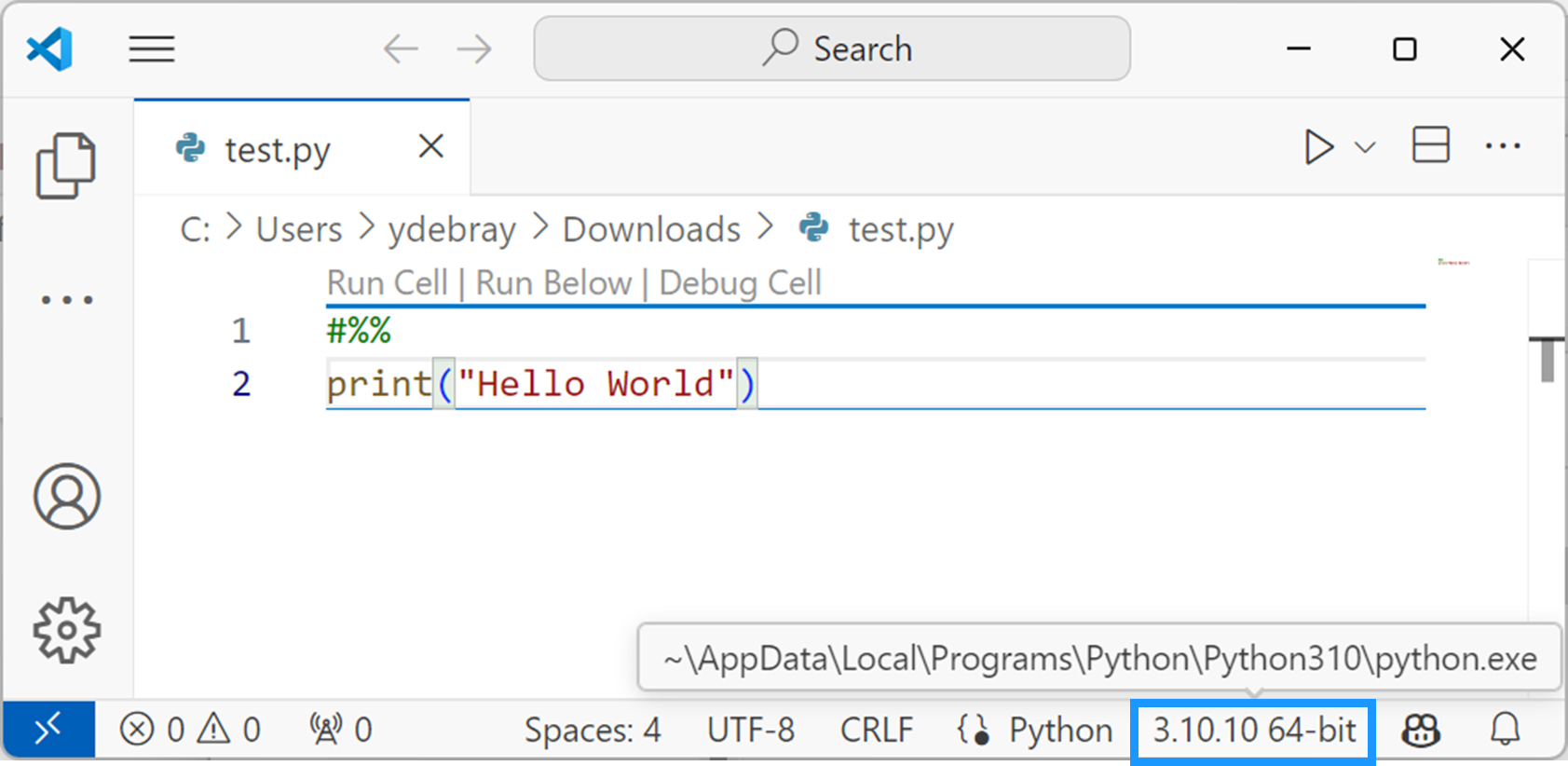Run the Python file with play button
The height and width of the screenshot is (766, 1568).
click(x=1318, y=147)
